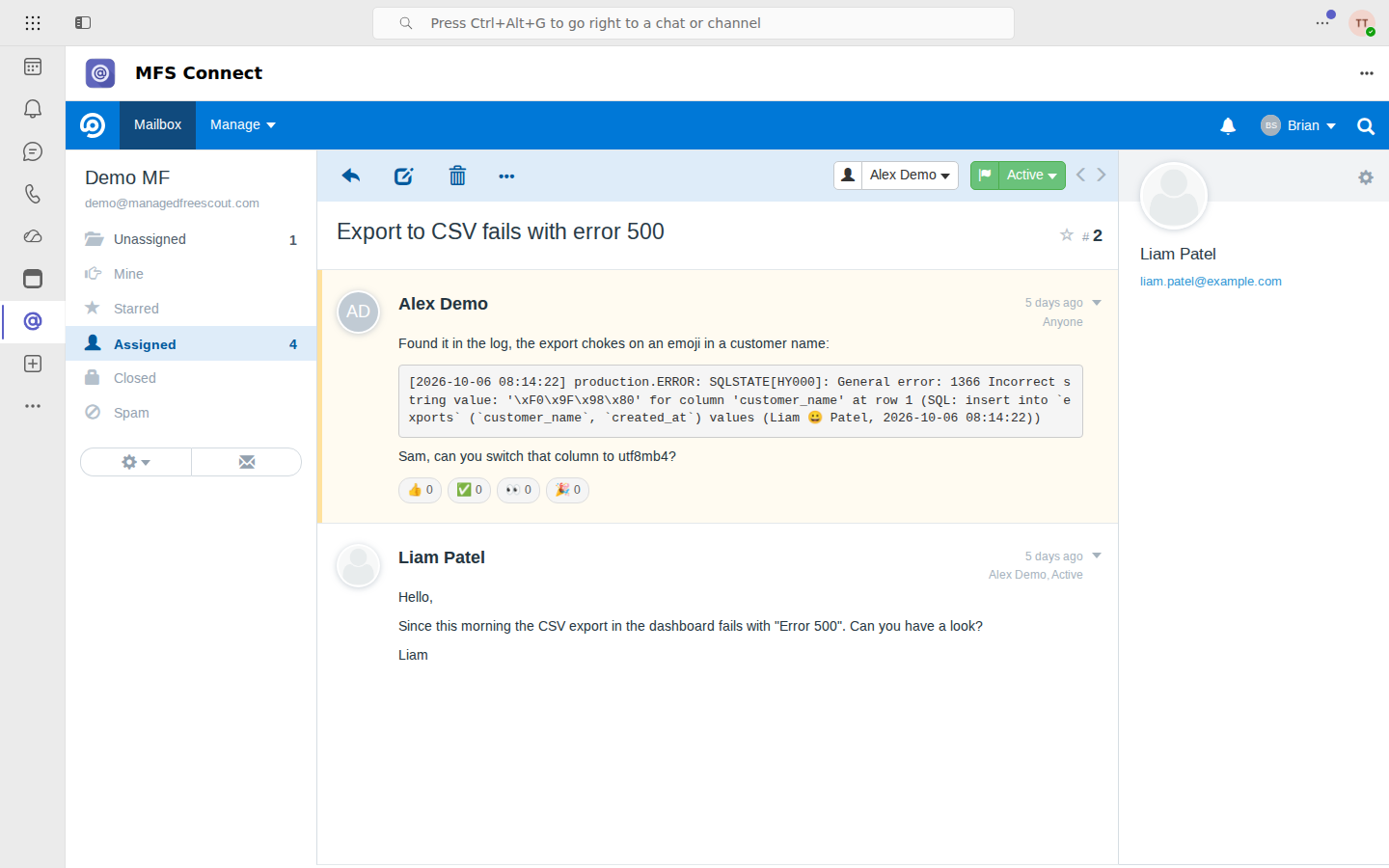Open the app launcher grid icon
This screenshot has width=1389, height=868.
tap(33, 23)
